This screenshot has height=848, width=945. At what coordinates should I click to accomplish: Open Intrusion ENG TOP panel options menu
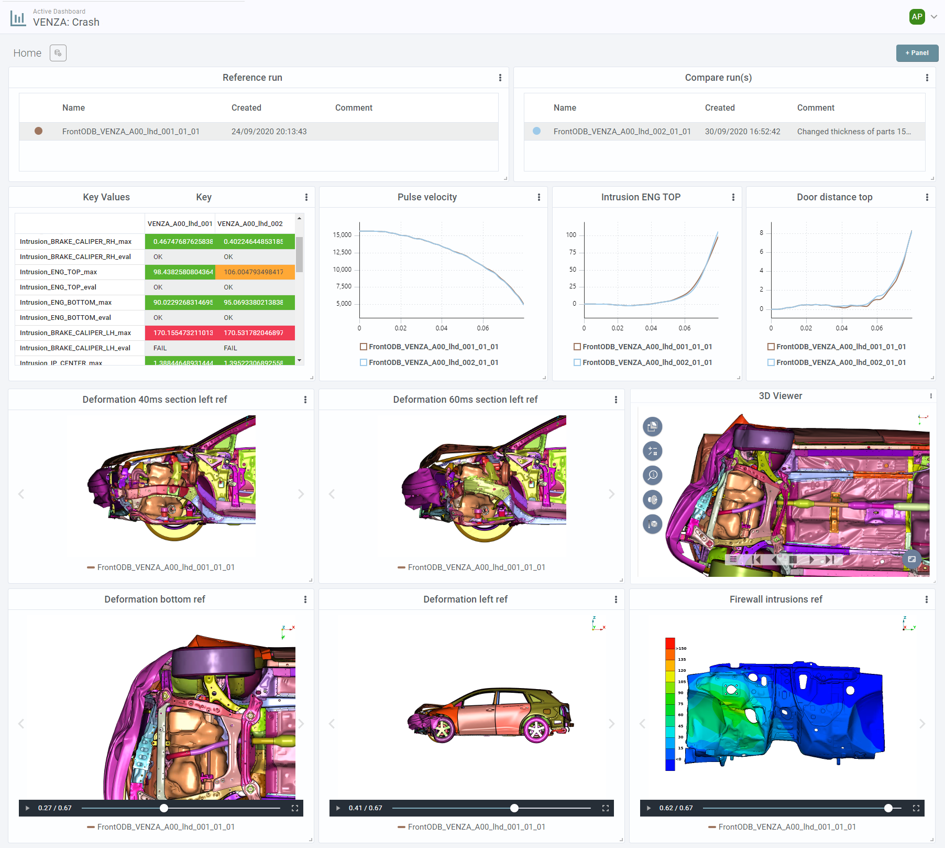point(733,197)
